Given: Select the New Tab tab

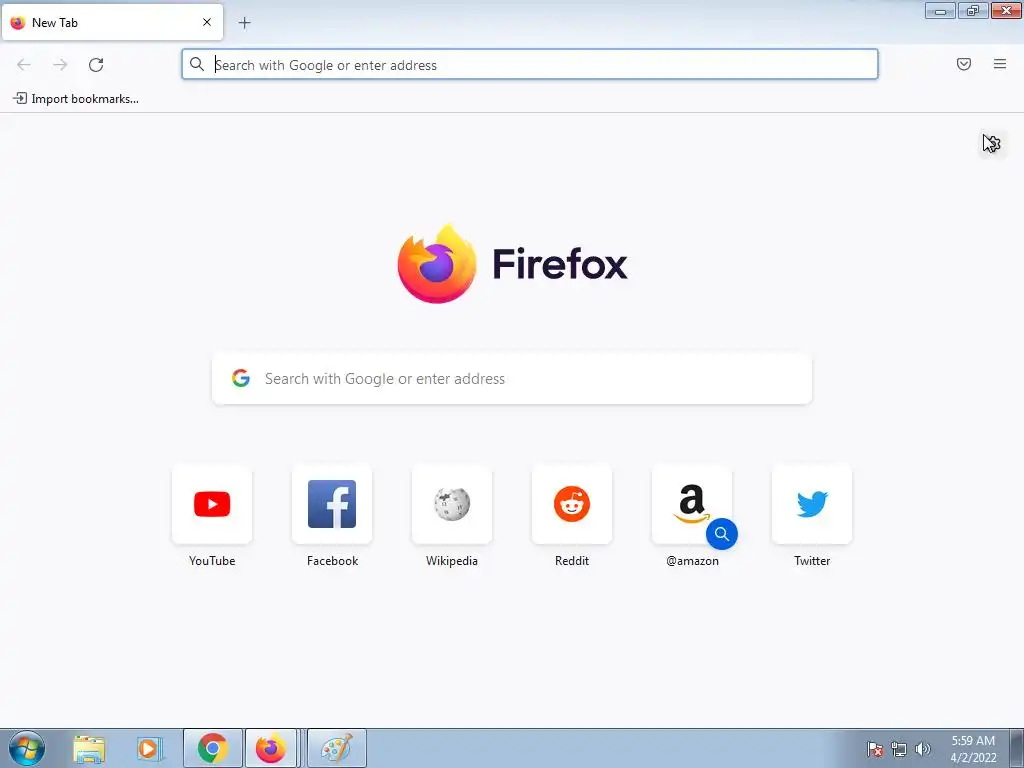Looking at the screenshot, I should tap(112, 22).
